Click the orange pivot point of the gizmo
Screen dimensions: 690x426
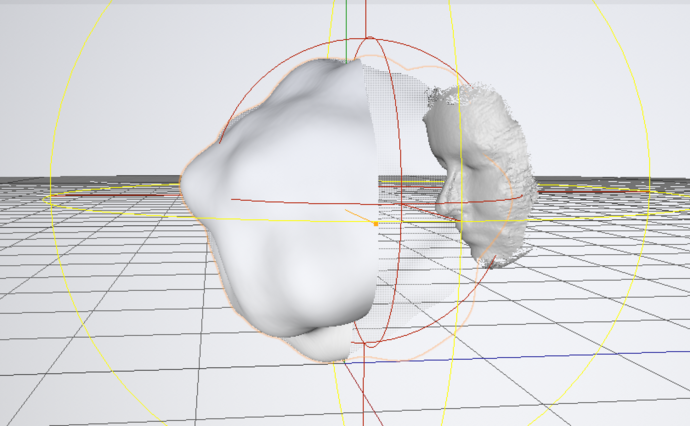(376, 224)
